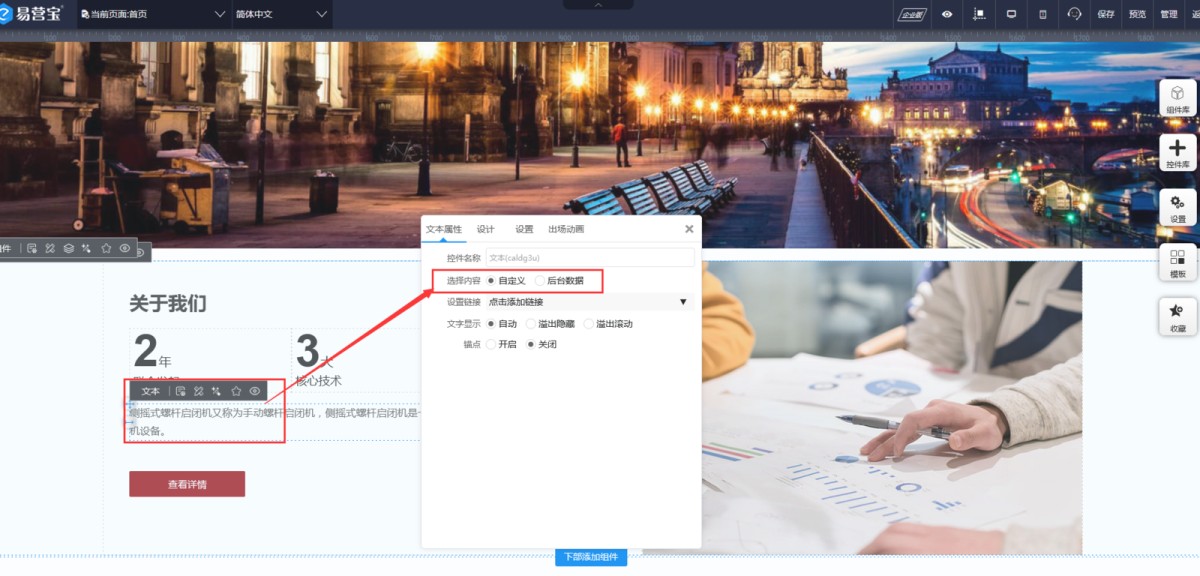Click 预览 in the top bar

click(x=1138, y=14)
